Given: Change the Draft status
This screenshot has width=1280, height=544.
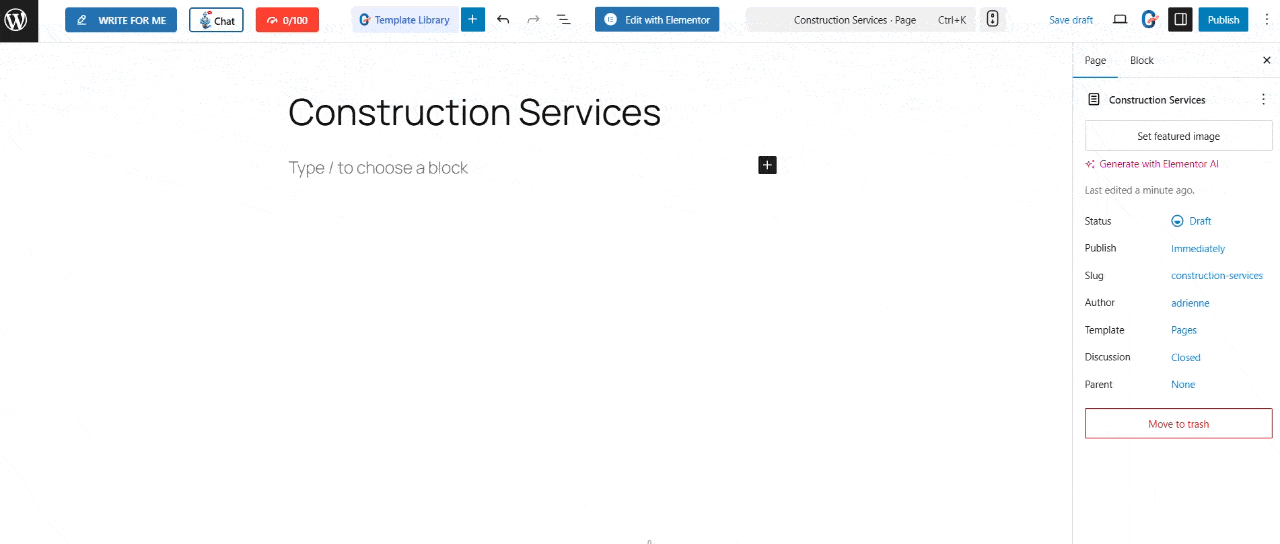Looking at the screenshot, I should (x=1191, y=221).
